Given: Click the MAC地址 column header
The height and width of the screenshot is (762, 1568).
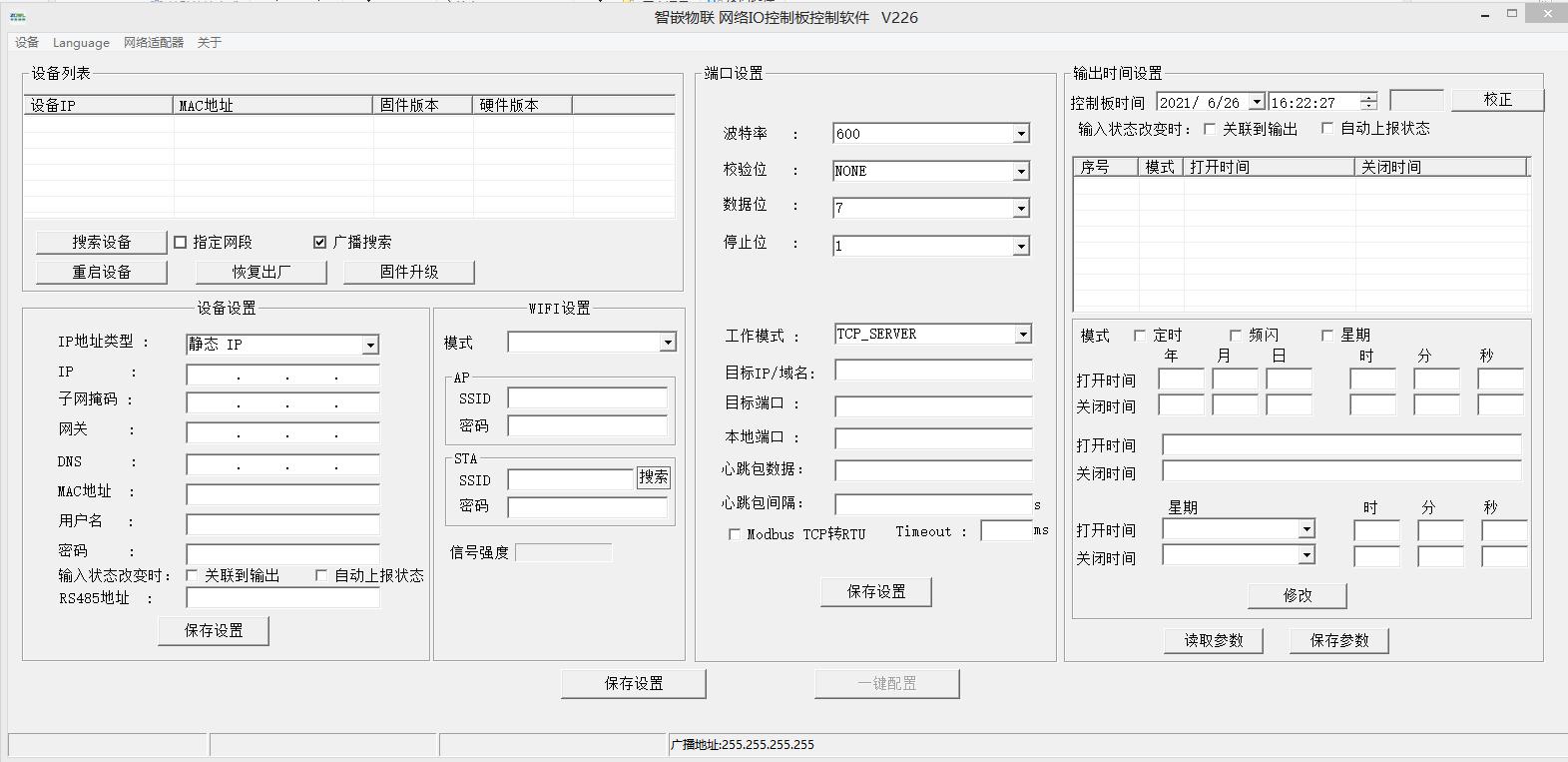Looking at the screenshot, I should point(273,105).
